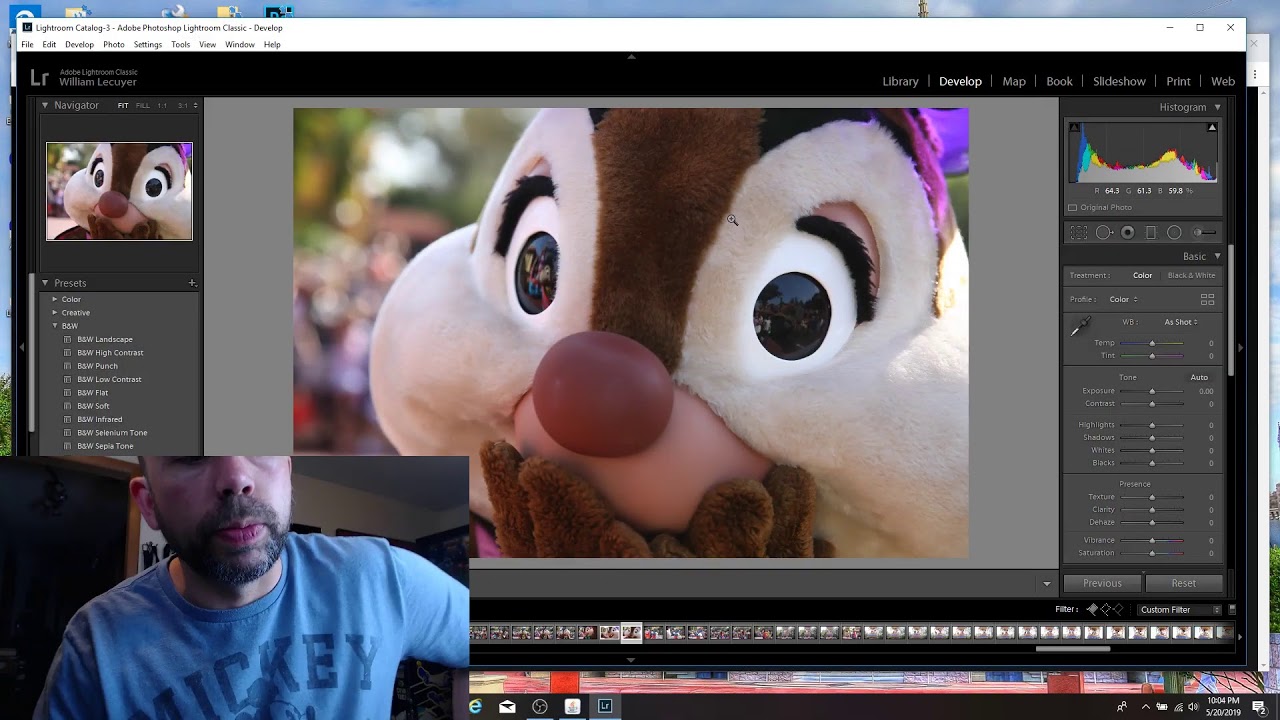Collapse the Navigator panel
1280x720 pixels.
44,105
